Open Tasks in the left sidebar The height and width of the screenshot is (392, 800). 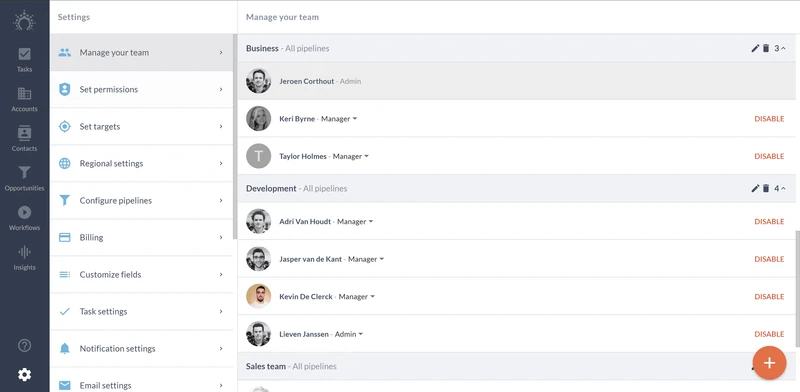click(x=24, y=60)
